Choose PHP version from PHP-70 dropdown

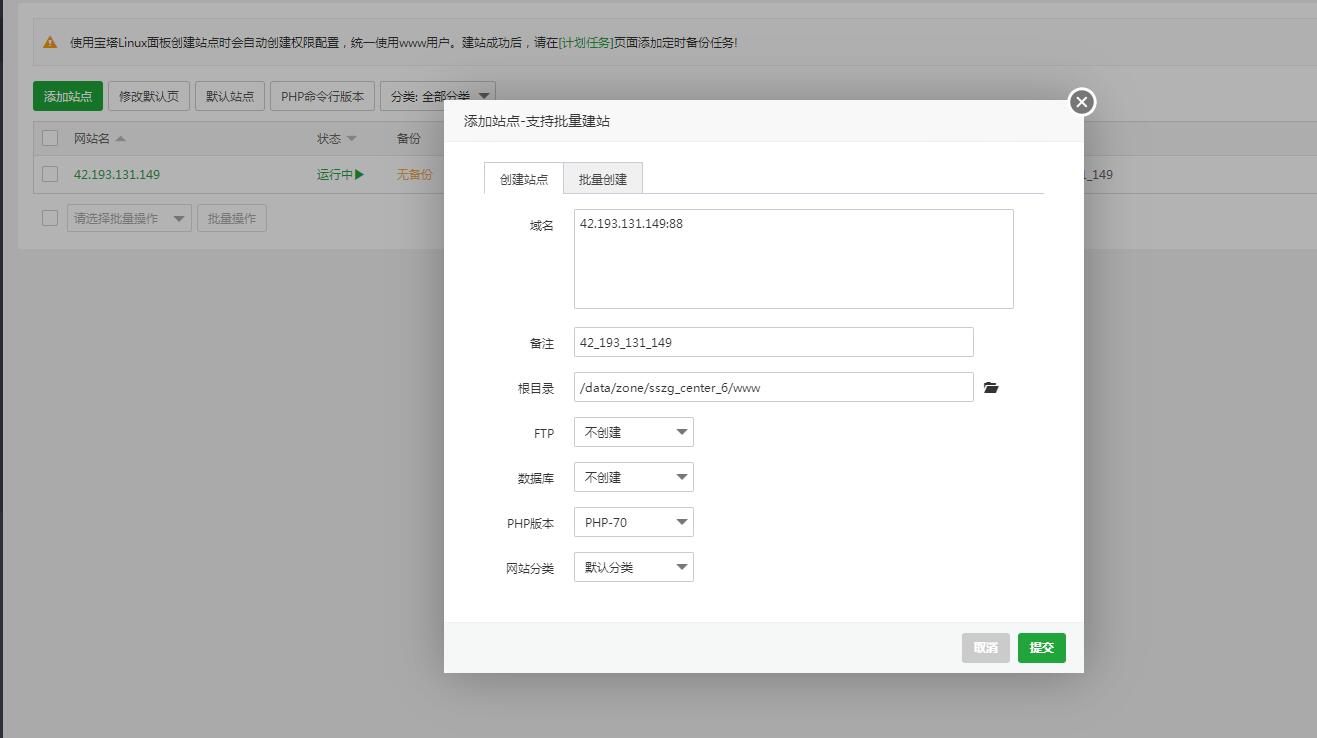tap(633, 522)
